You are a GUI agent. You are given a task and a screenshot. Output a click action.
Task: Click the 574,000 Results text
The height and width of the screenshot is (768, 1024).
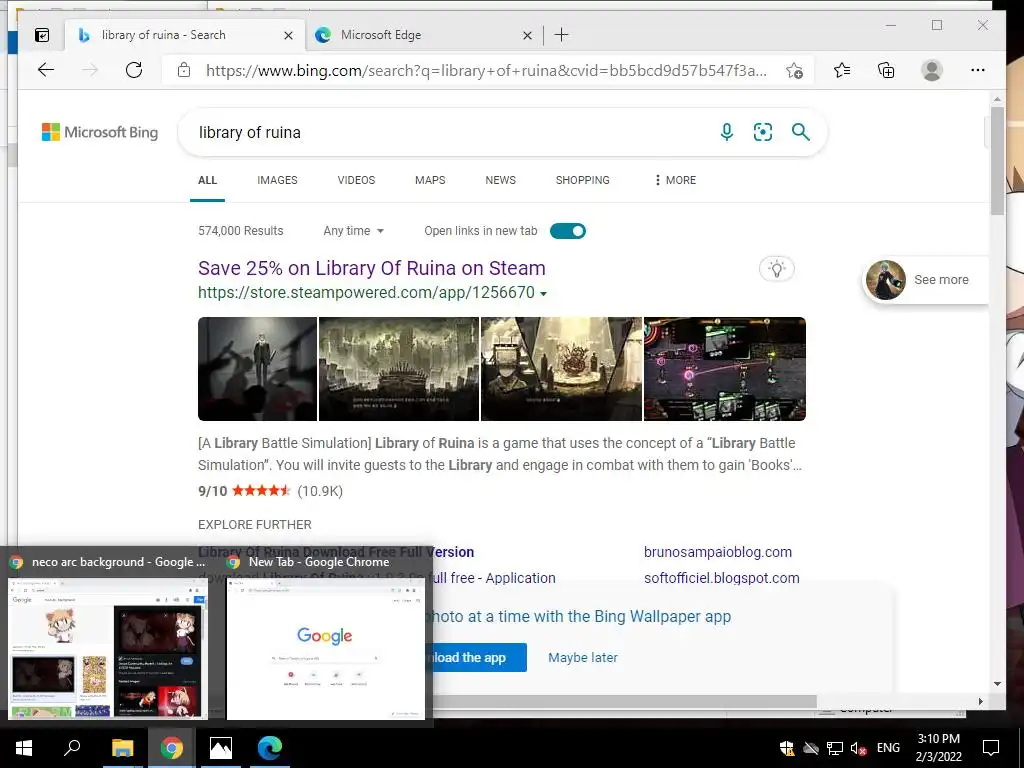(x=240, y=231)
